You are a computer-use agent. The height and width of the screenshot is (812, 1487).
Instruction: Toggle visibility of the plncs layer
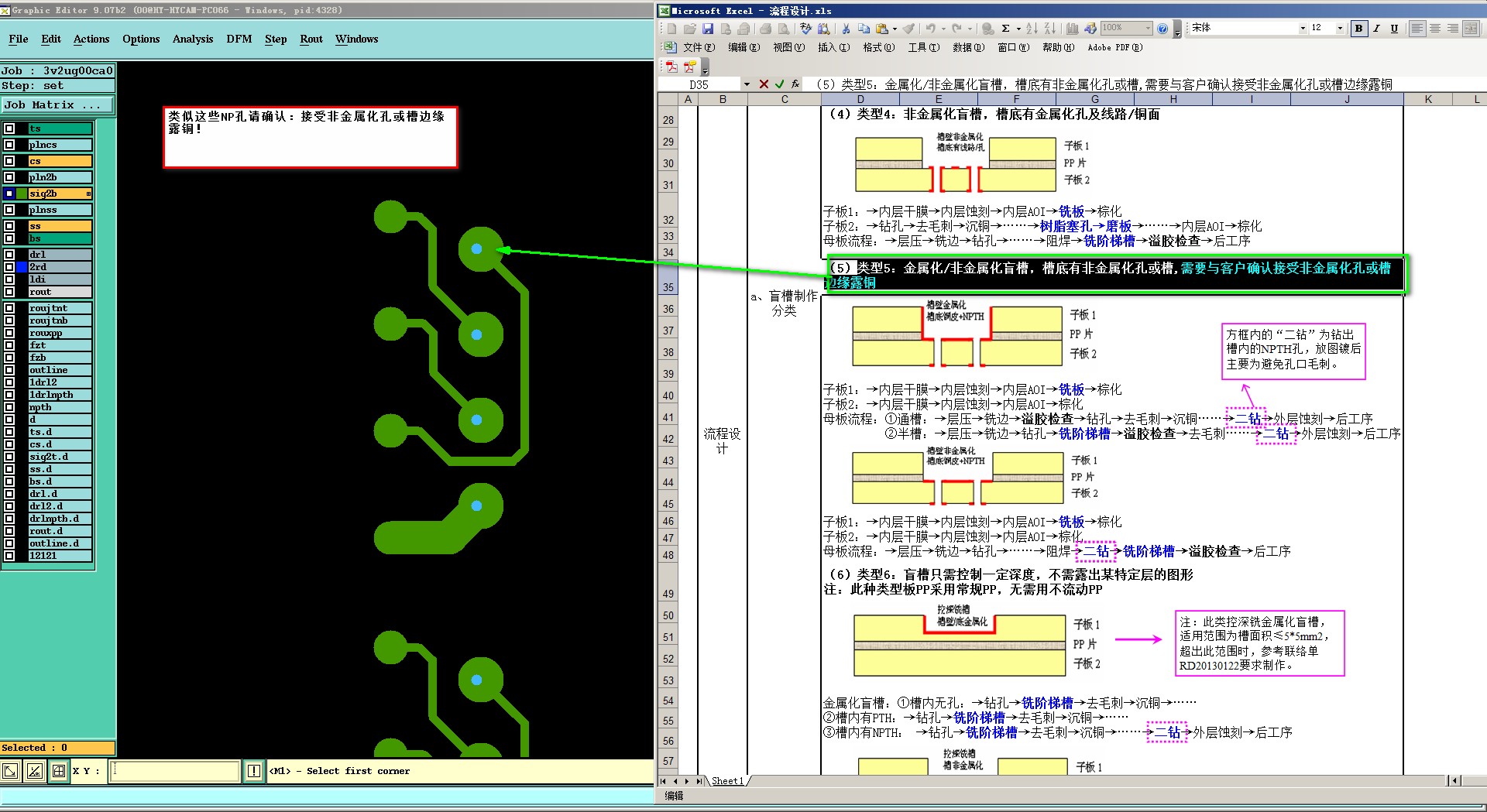coord(9,145)
